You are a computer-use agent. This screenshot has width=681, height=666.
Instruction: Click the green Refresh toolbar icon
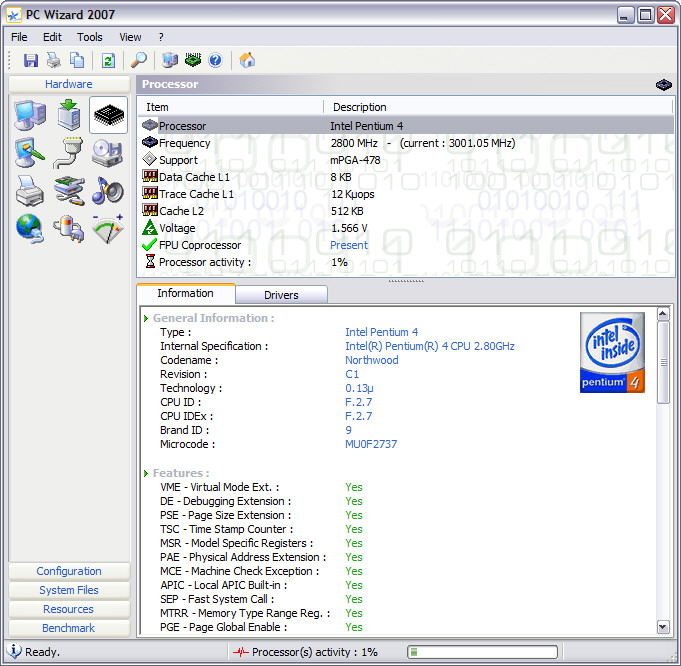108,60
